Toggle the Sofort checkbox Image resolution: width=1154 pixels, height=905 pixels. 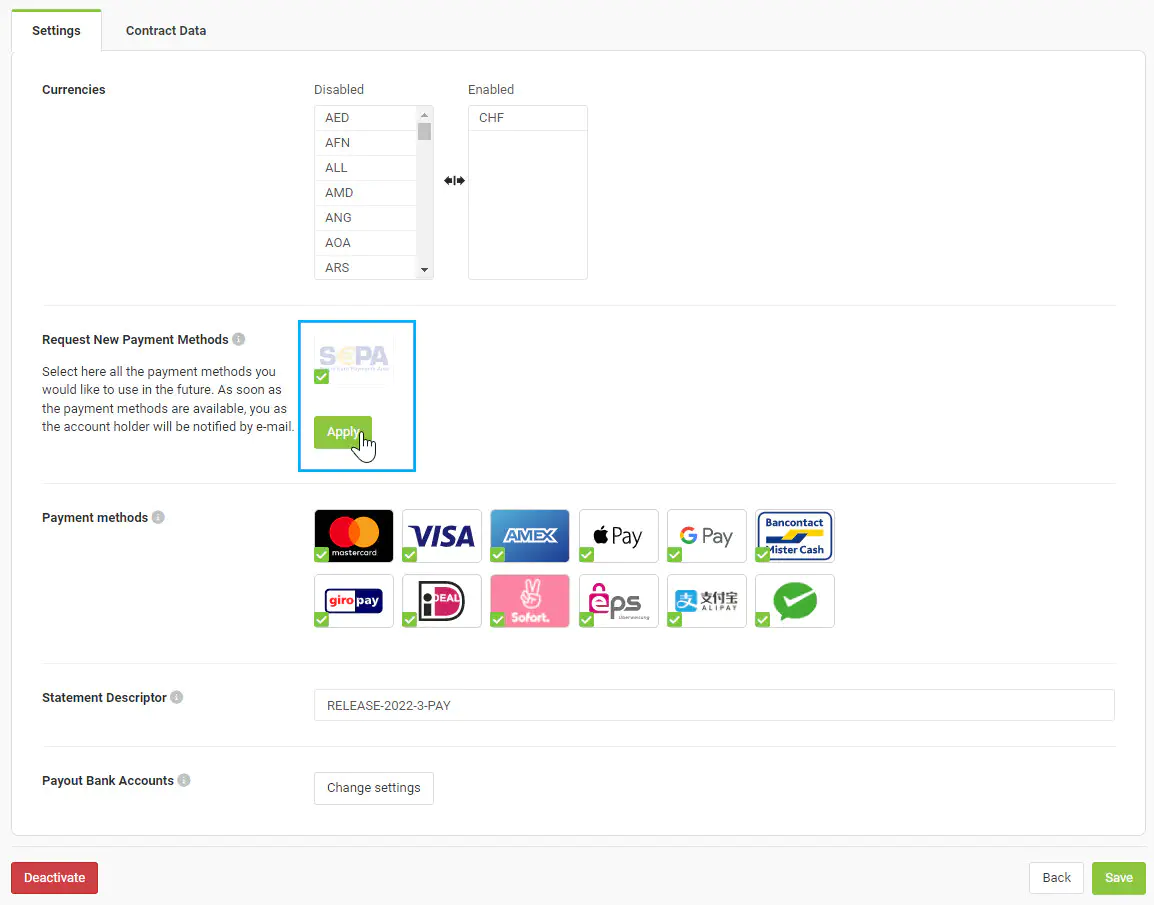(x=497, y=620)
